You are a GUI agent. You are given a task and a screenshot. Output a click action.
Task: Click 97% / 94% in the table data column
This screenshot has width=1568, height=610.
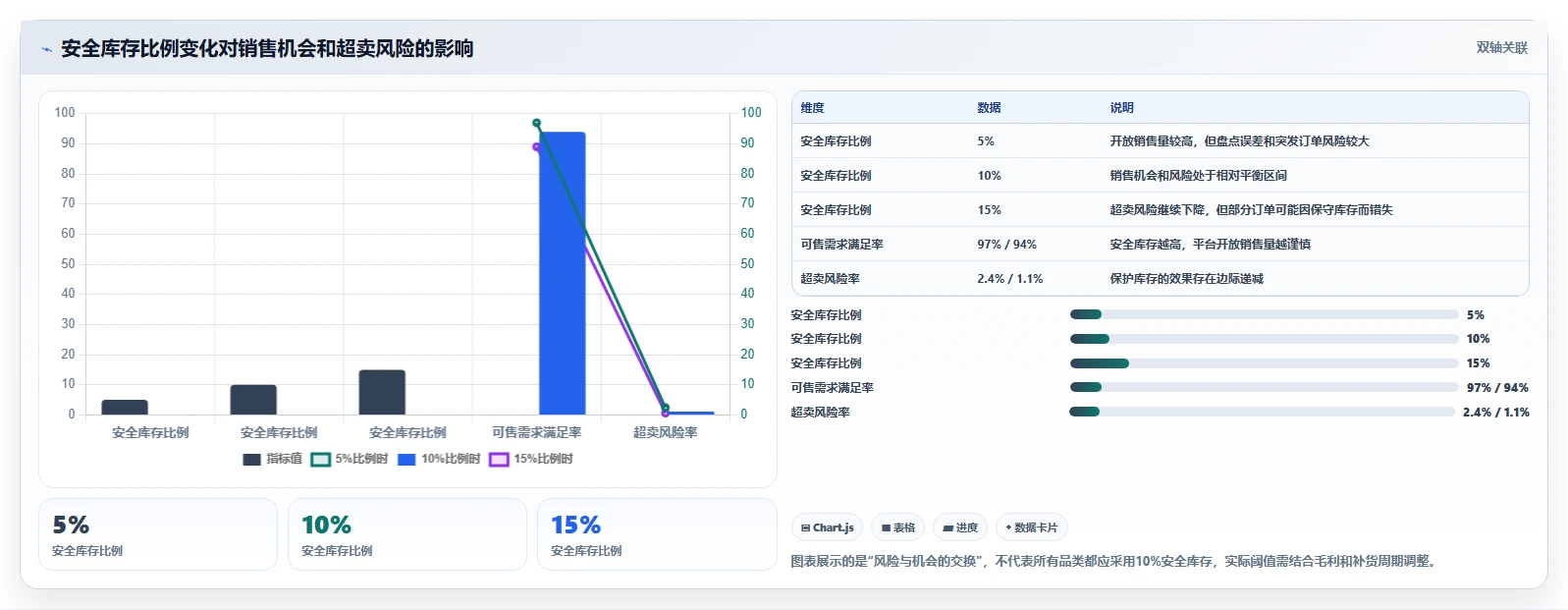point(1006,245)
